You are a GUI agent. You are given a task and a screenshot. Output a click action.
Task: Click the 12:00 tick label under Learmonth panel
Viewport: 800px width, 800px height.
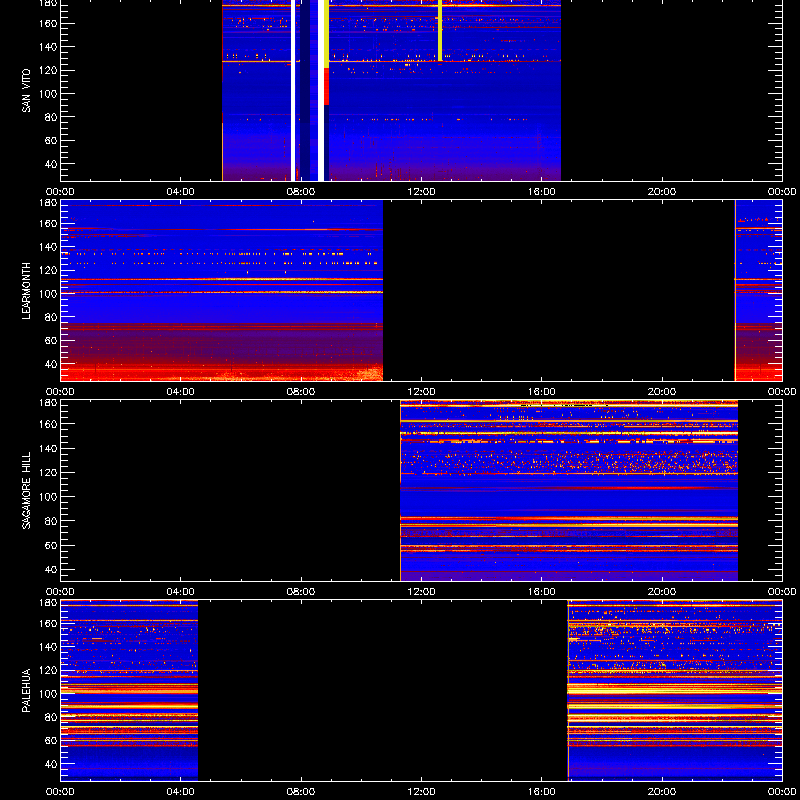pyautogui.click(x=421, y=392)
